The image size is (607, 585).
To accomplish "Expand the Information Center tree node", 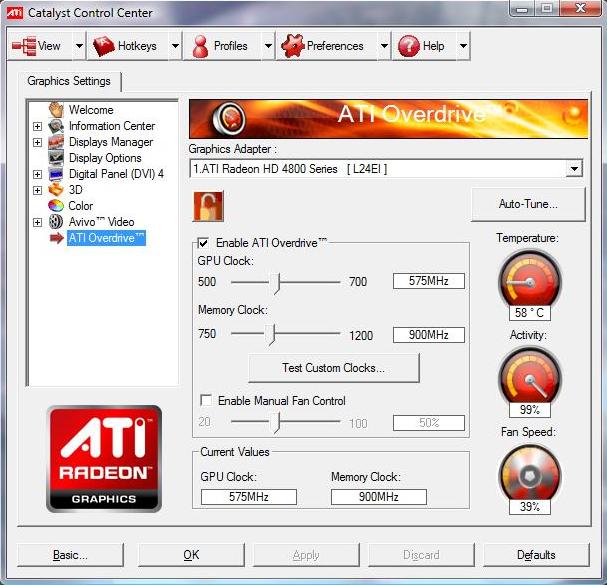I will 38,126.
